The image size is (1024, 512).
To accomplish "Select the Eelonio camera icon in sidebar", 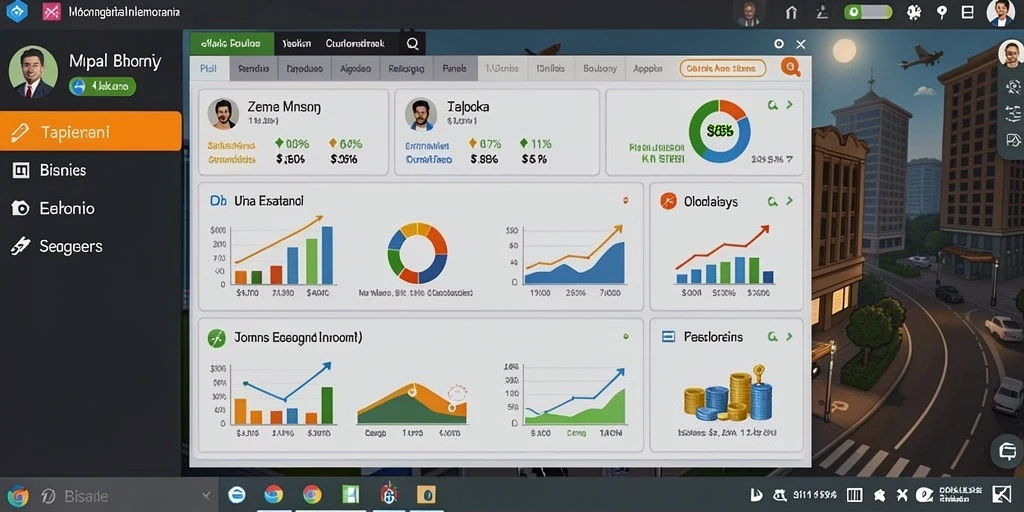I will click(21, 208).
